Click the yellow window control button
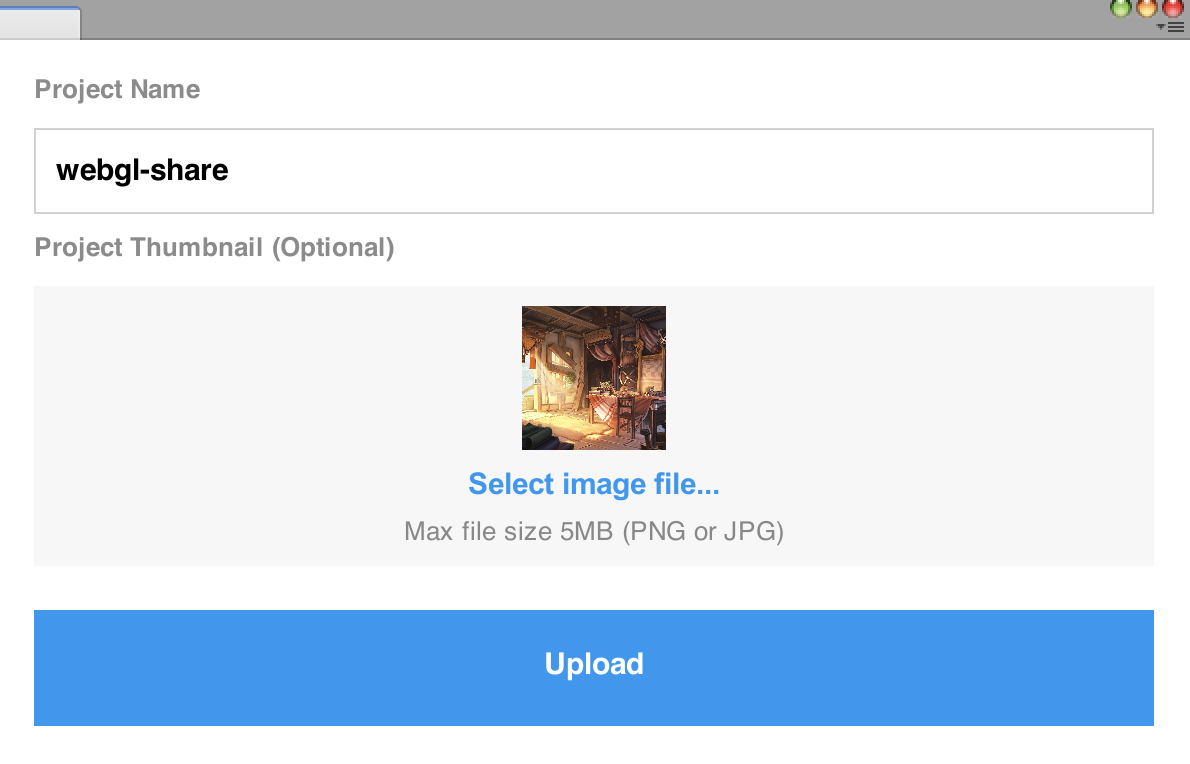 (1147, 7)
